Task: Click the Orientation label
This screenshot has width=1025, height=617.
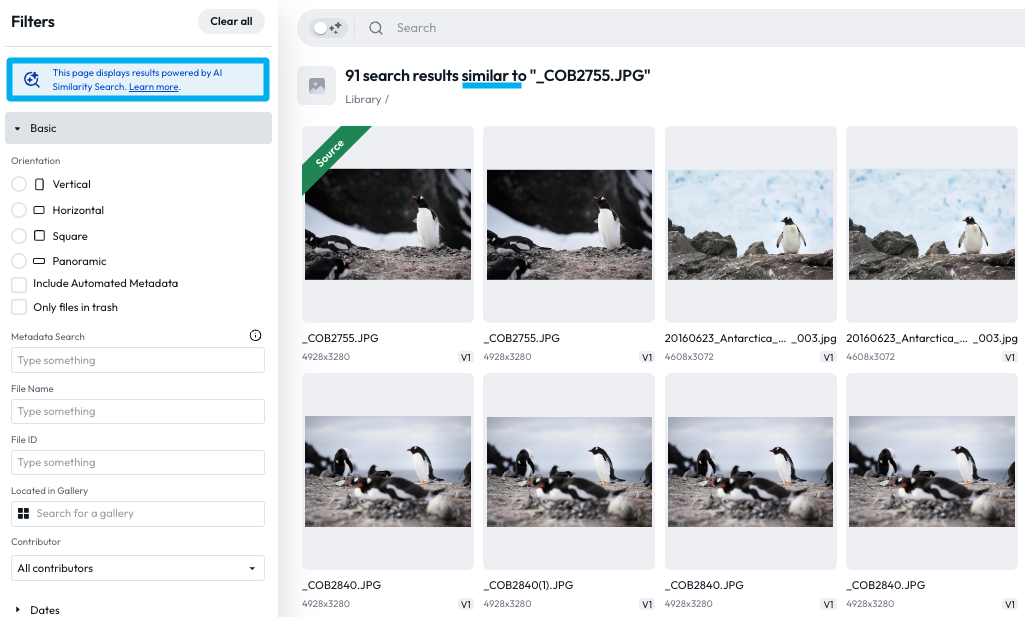Action: 35,161
